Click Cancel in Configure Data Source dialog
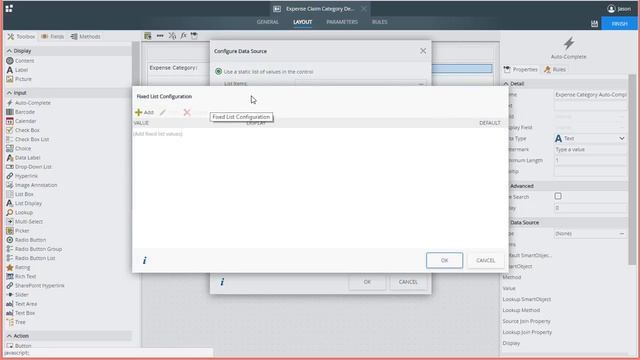 pyautogui.click(x=408, y=282)
